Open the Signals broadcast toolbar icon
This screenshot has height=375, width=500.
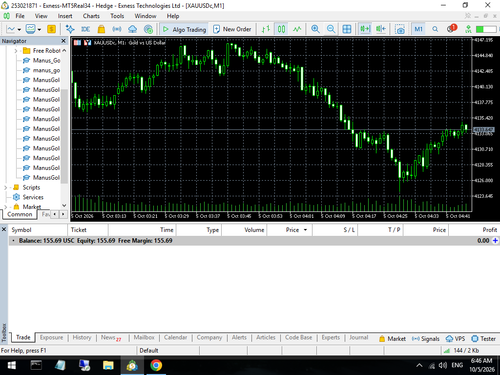(117, 29)
